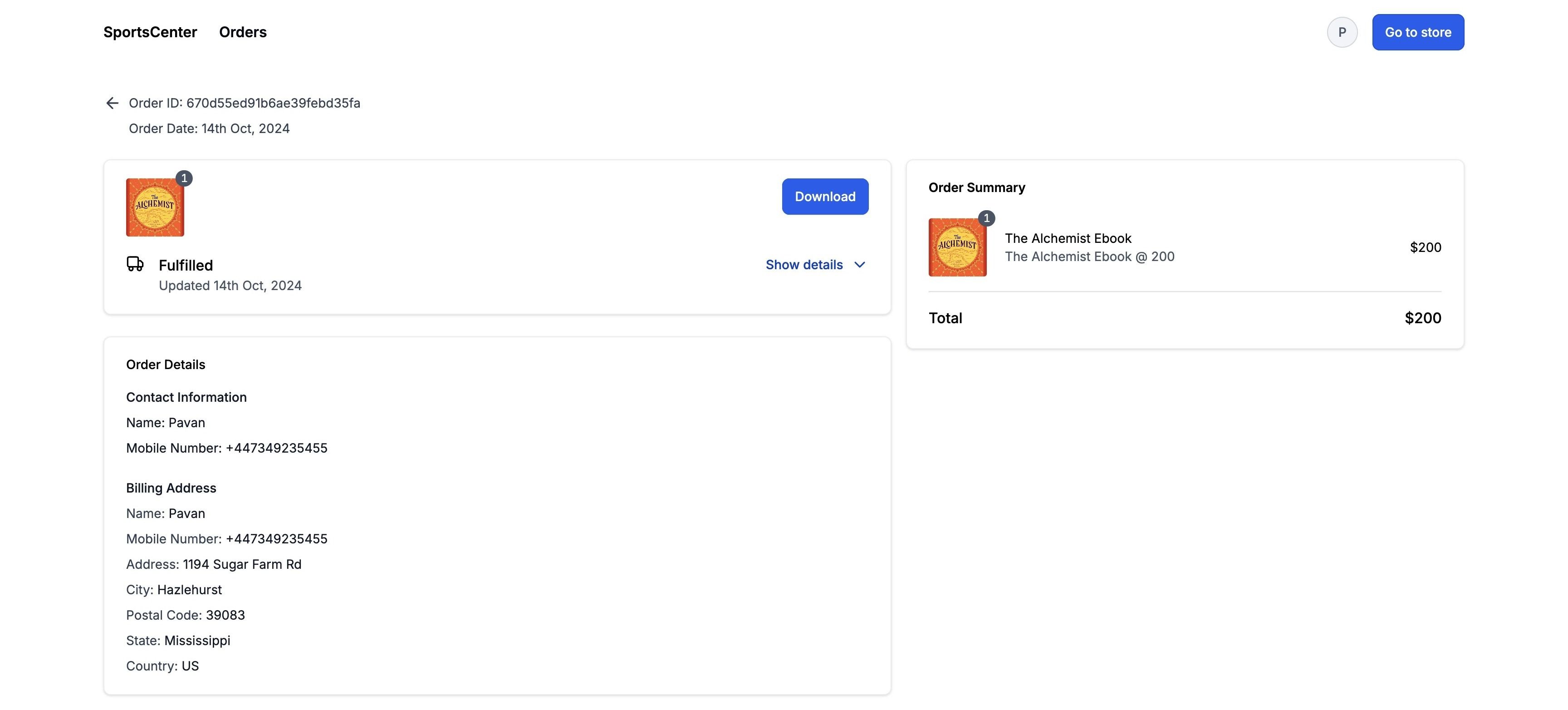Click the Order Date 14th Oct, 2024 text
Viewport: 1568px width, 710px height.
[210, 128]
